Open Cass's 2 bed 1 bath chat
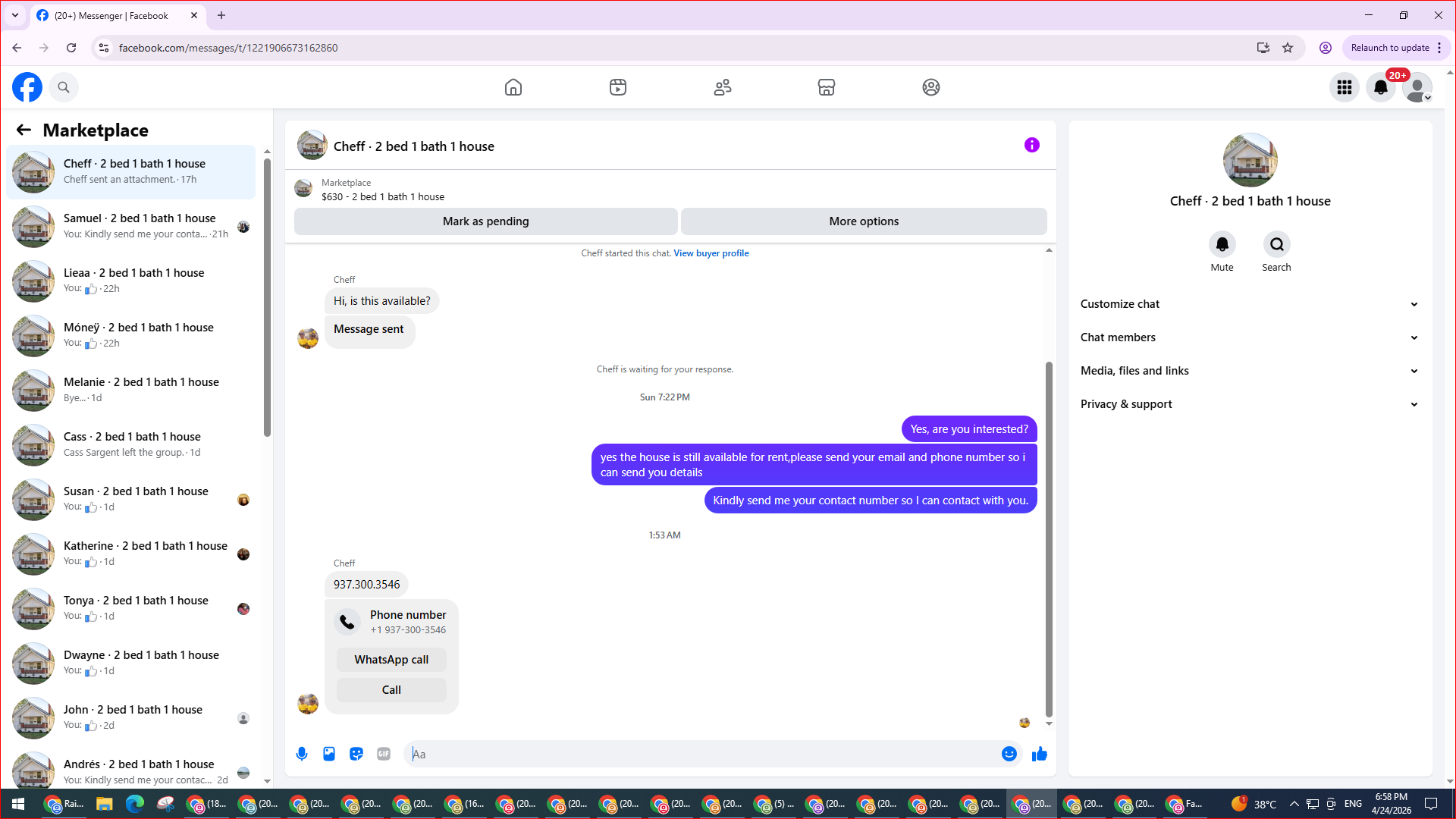 point(131,445)
